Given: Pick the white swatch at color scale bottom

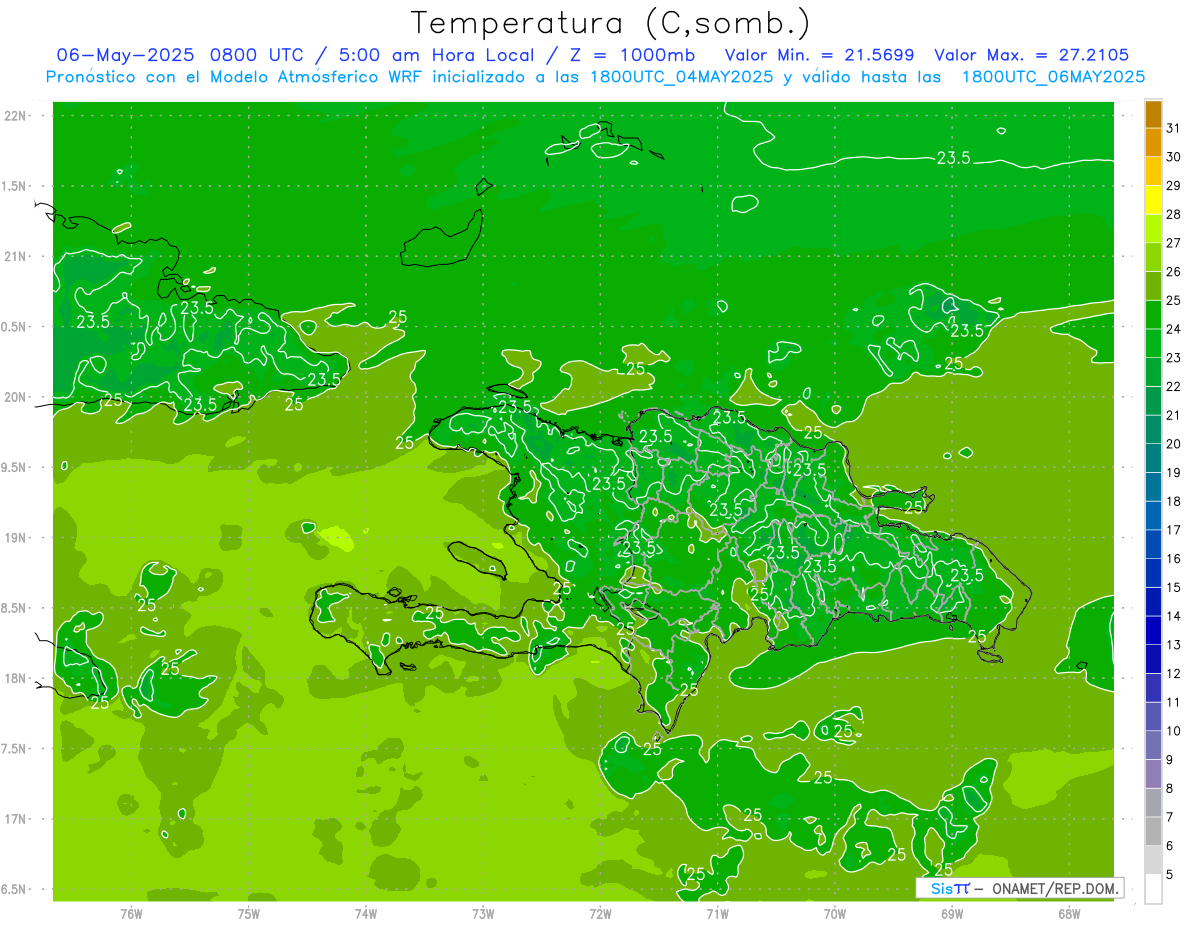Looking at the screenshot, I should pyautogui.click(x=1153, y=889).
